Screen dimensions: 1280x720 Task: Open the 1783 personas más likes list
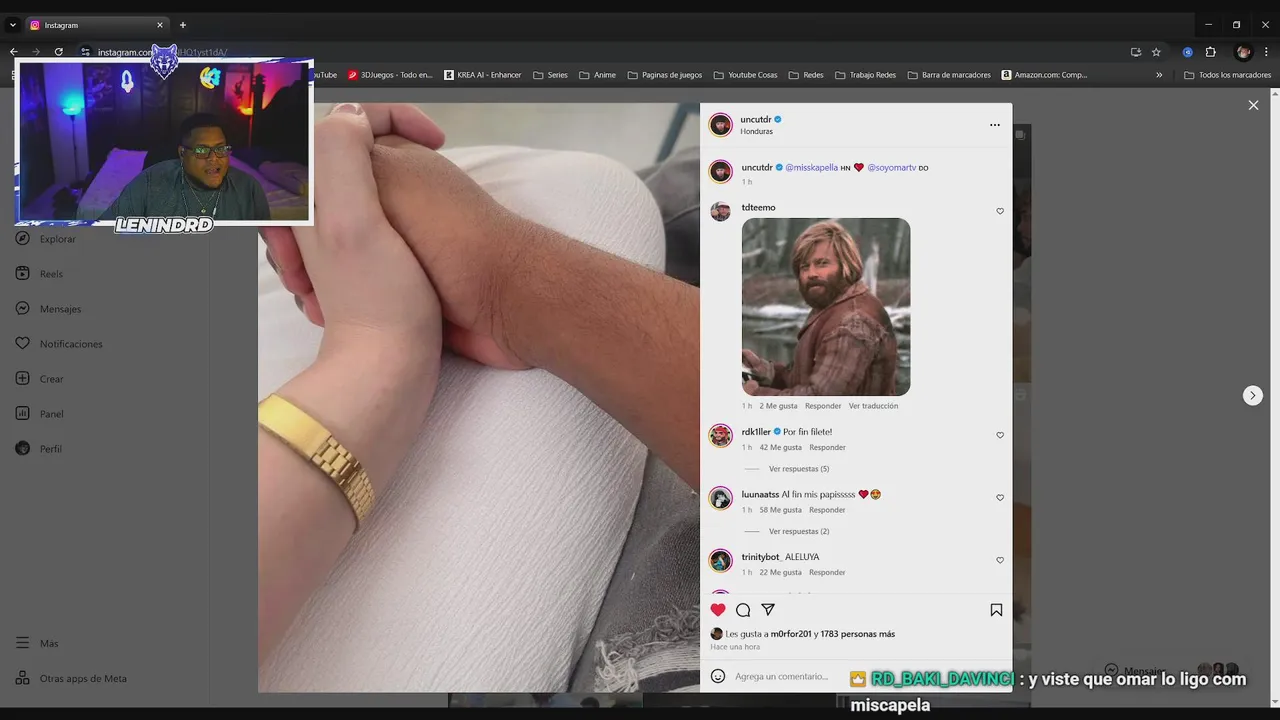click(857, 634)
